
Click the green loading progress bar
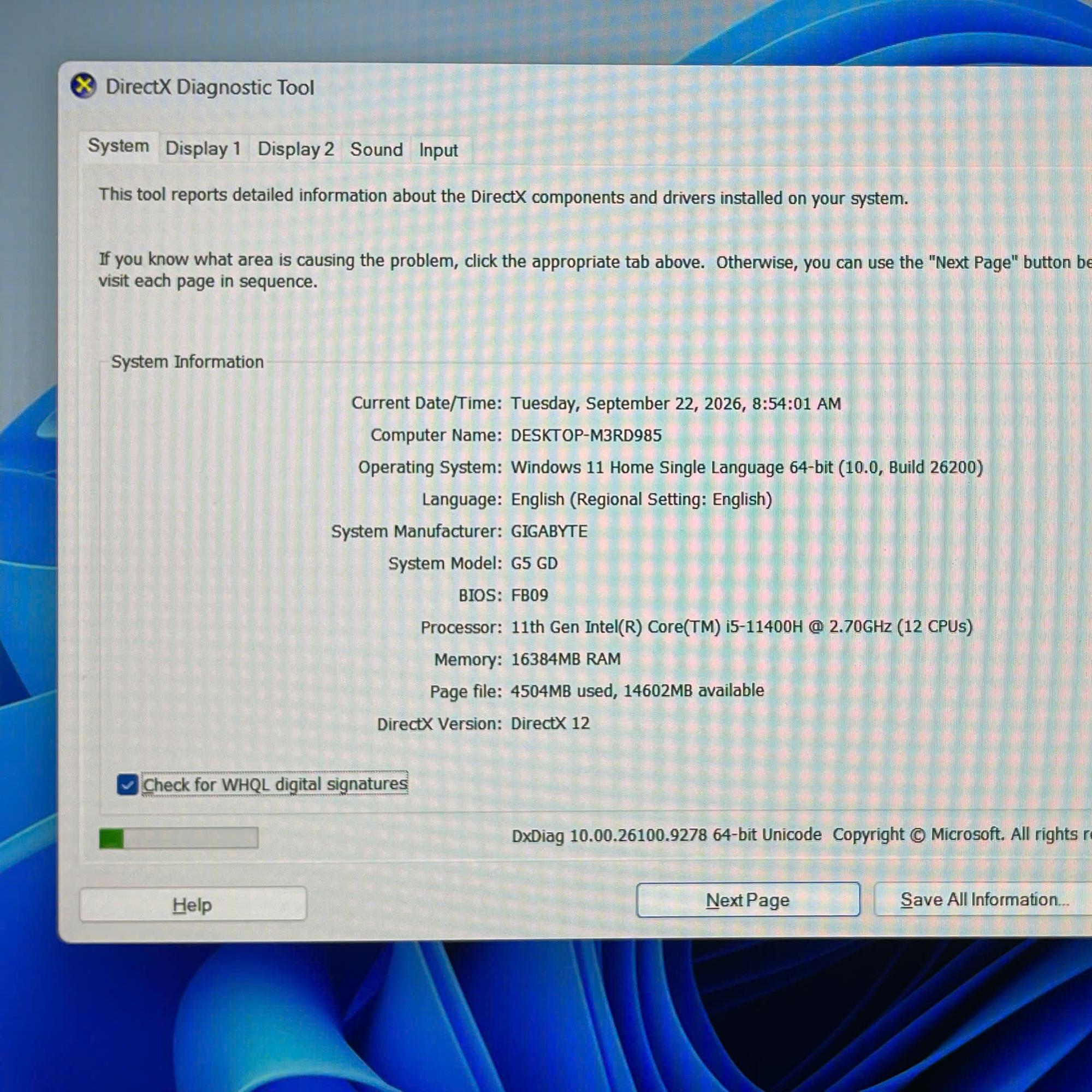179,838
